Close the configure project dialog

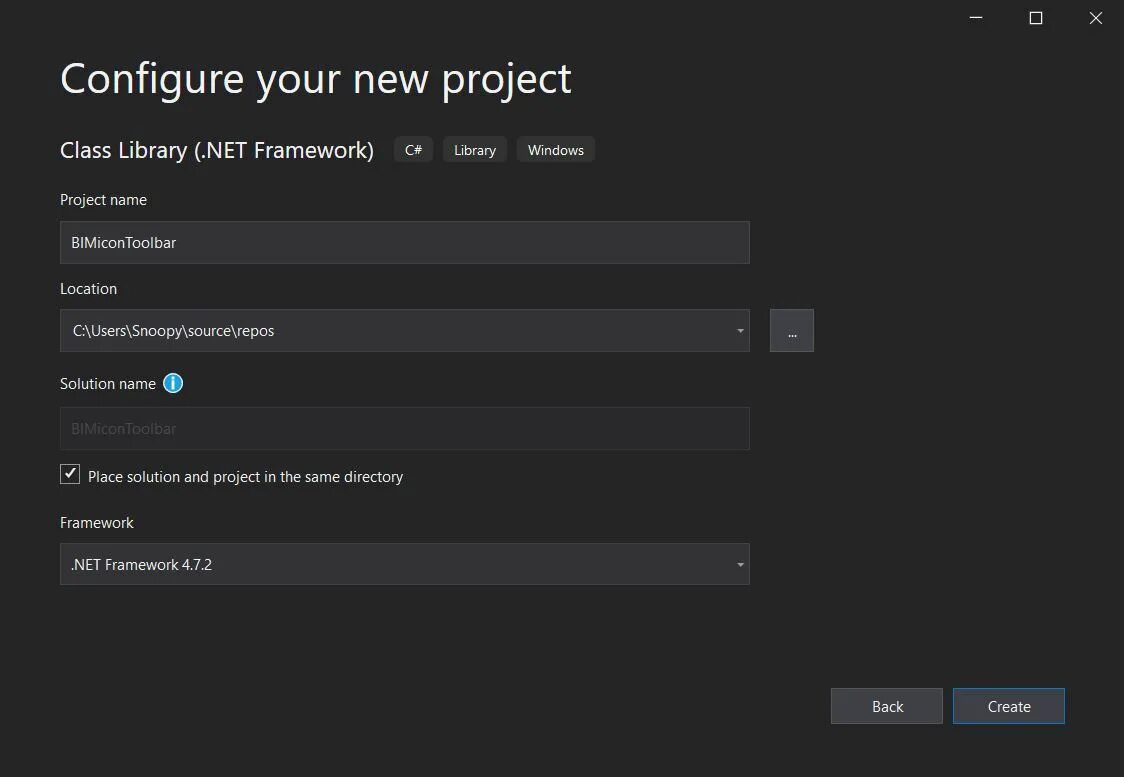point(1096,18)
